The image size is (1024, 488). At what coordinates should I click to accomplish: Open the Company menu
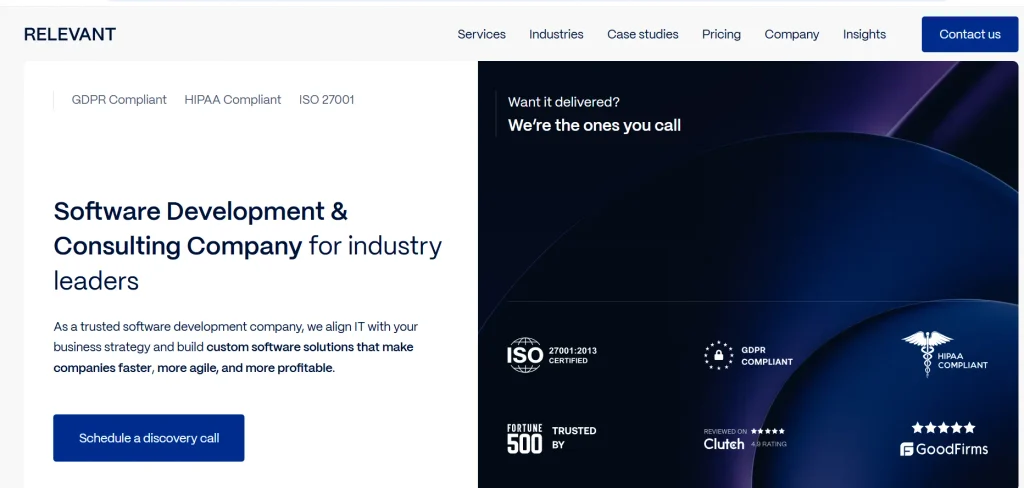792,35
